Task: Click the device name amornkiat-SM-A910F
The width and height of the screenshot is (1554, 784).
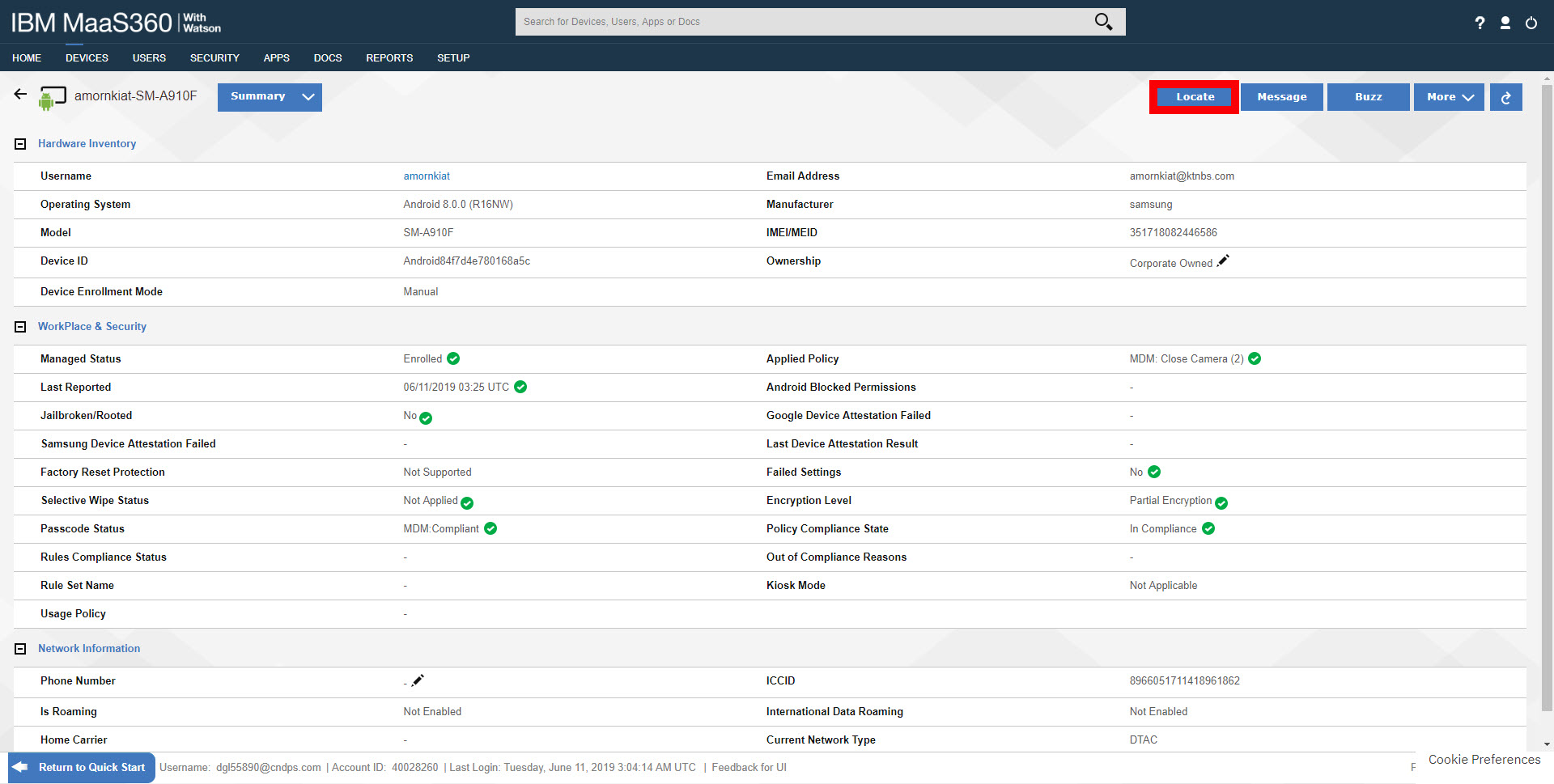Action: [135, 95]
